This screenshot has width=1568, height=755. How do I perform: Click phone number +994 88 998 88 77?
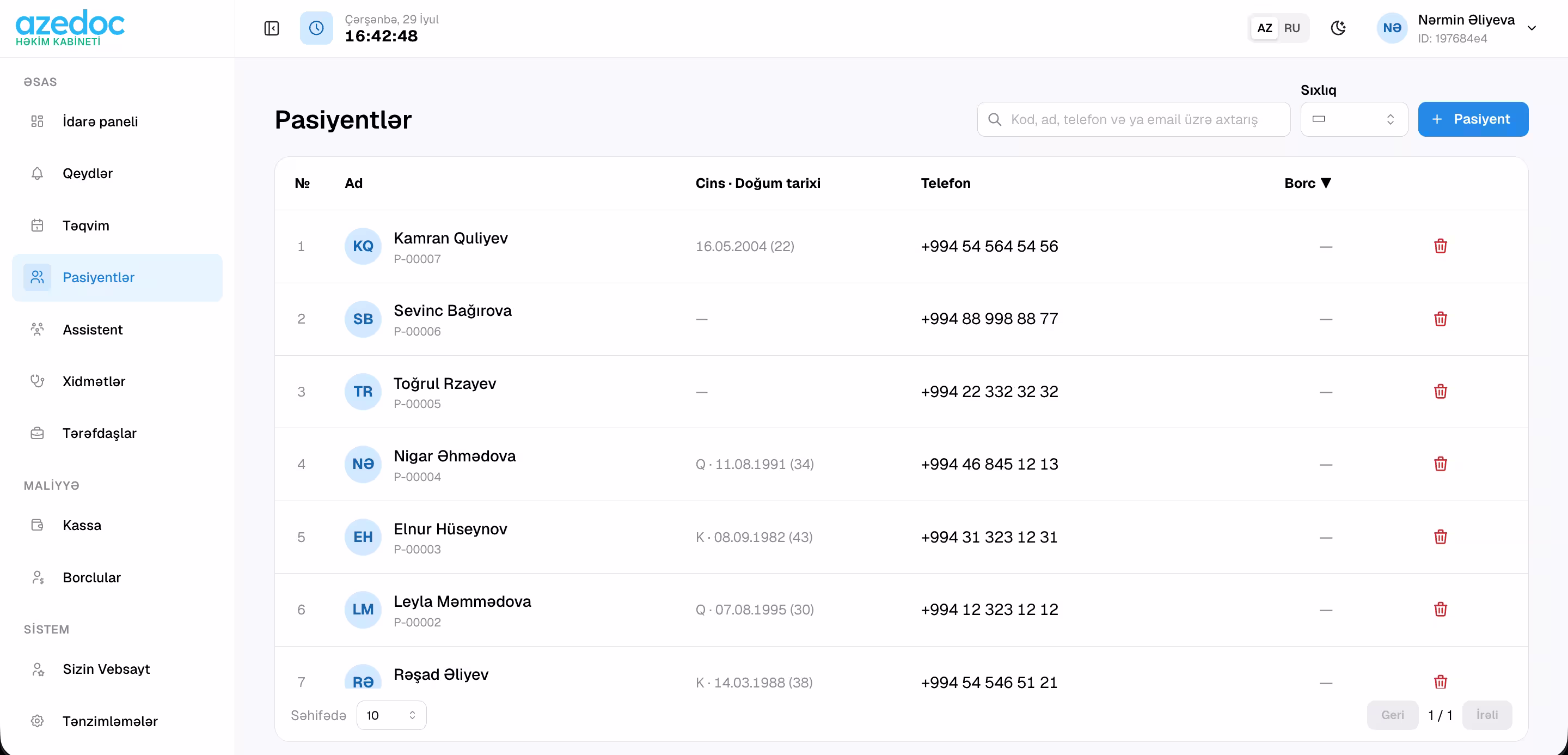point(989,319)
